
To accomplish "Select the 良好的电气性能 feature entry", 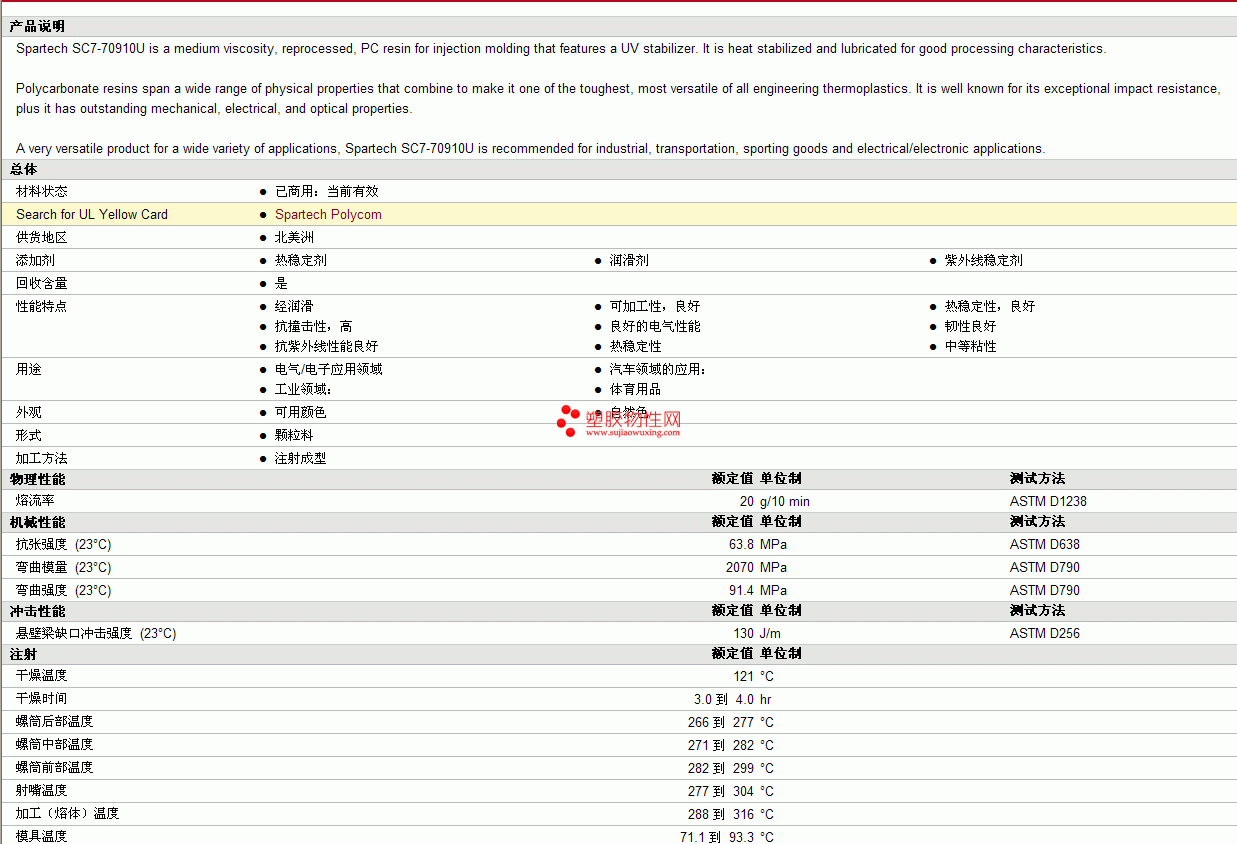I will [655, 326].
